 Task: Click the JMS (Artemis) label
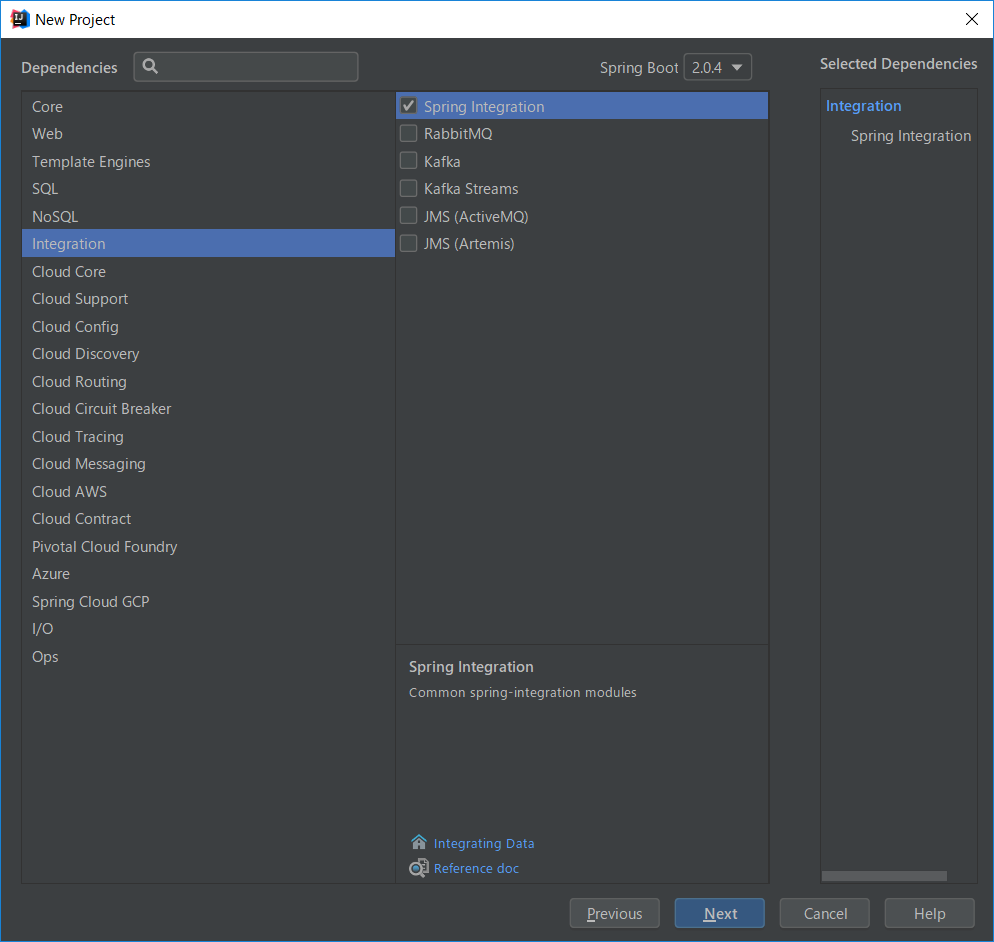[x=469, y=243]
